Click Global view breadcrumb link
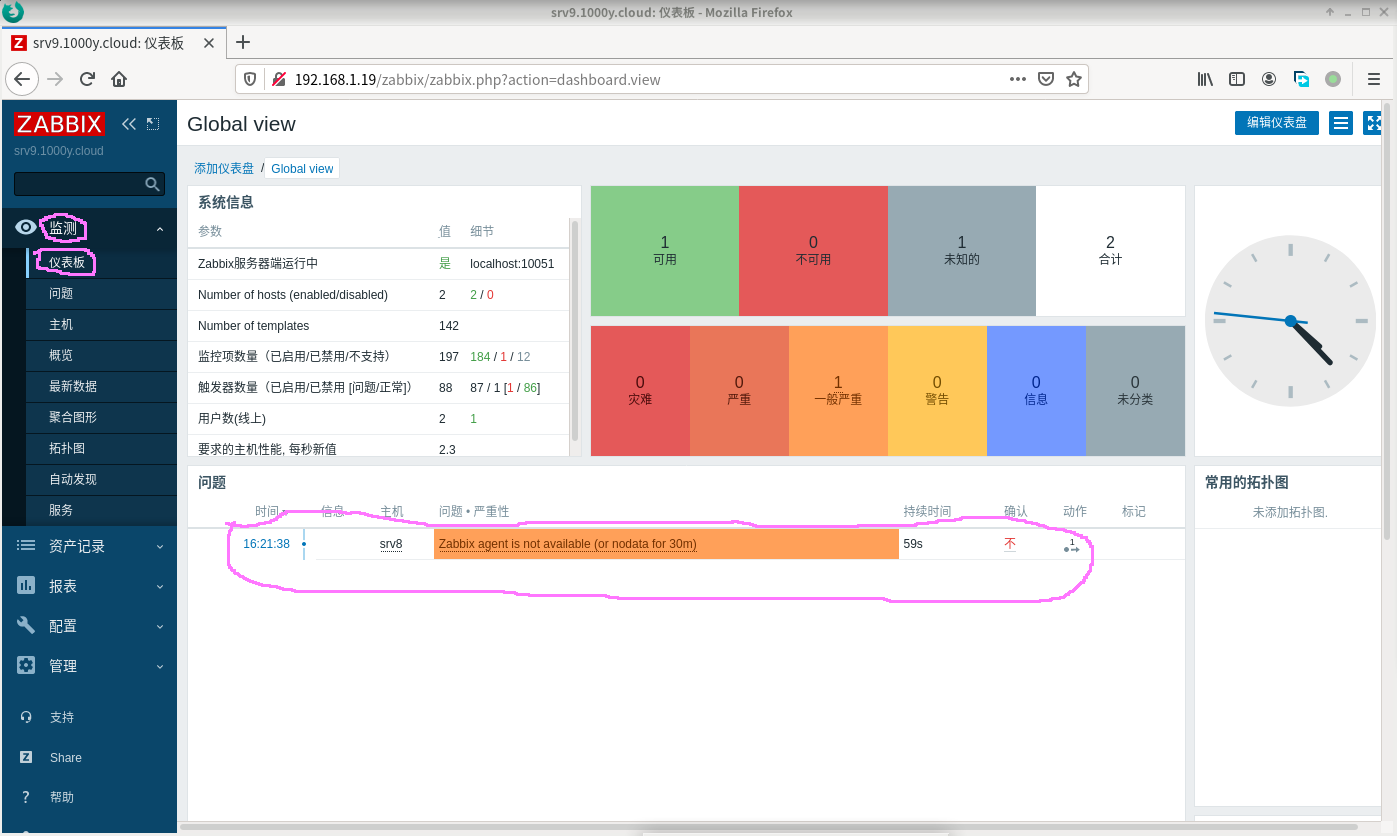This screenshot has width=1397, height=836. [x=302, y=169]
